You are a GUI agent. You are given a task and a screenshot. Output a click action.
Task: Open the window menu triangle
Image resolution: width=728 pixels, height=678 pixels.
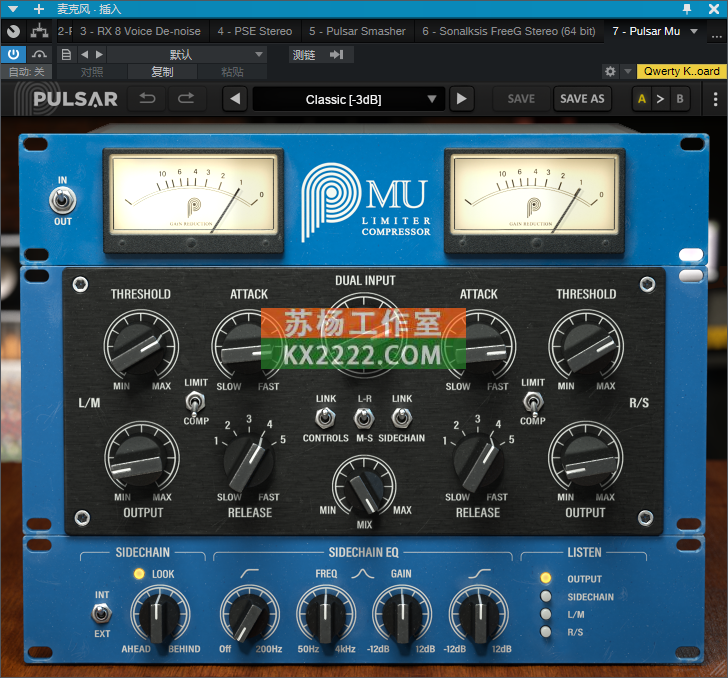pyautogui.click(x=13, y=9)
